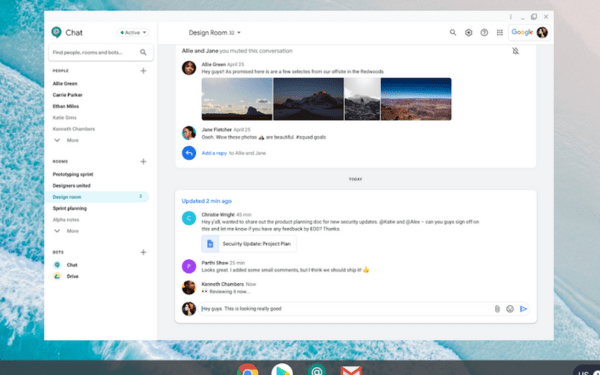Add a new person with People plus

coord(143,71)
